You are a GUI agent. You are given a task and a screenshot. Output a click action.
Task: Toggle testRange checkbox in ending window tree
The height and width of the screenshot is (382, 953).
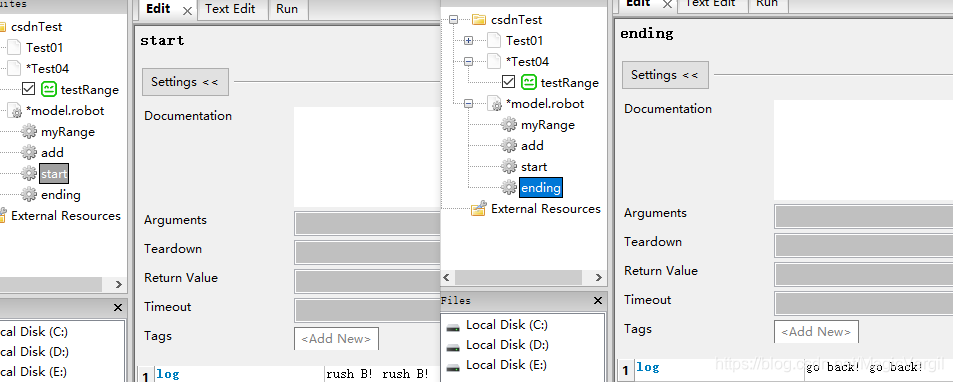pyautogui.click(x=509, y=82)
